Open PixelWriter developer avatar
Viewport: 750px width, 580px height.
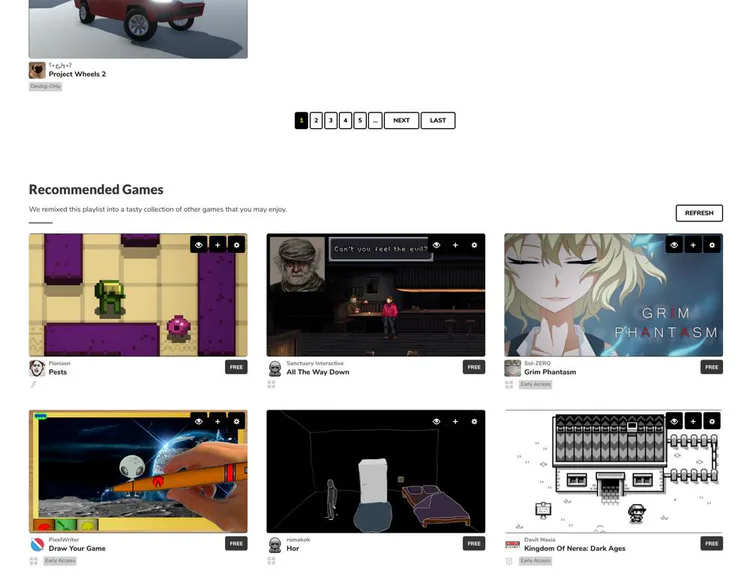[x=37, y=545]
